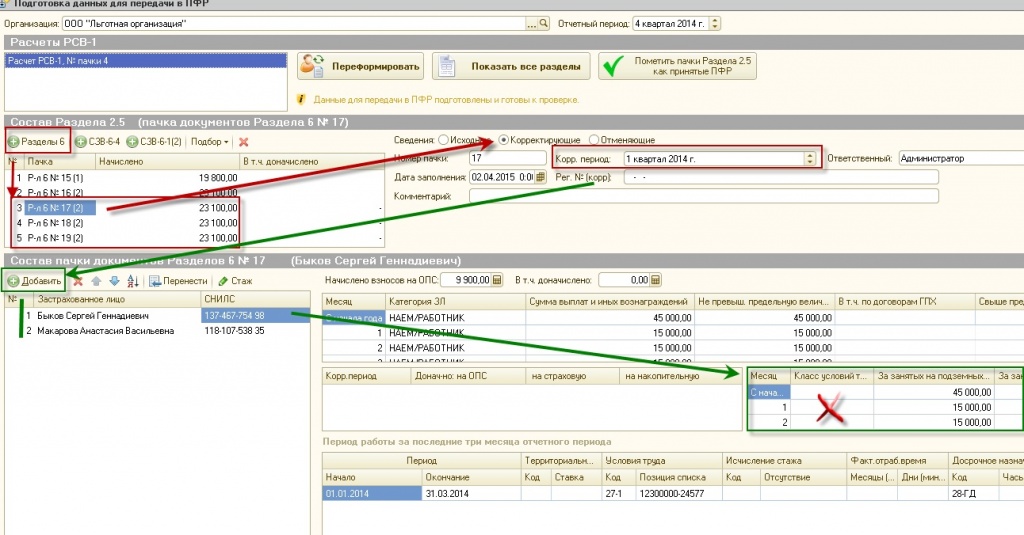1024x535 pixels.
Task: Select pack row Р-л 6 № 15 (1)
Action: tap(195, 178)
